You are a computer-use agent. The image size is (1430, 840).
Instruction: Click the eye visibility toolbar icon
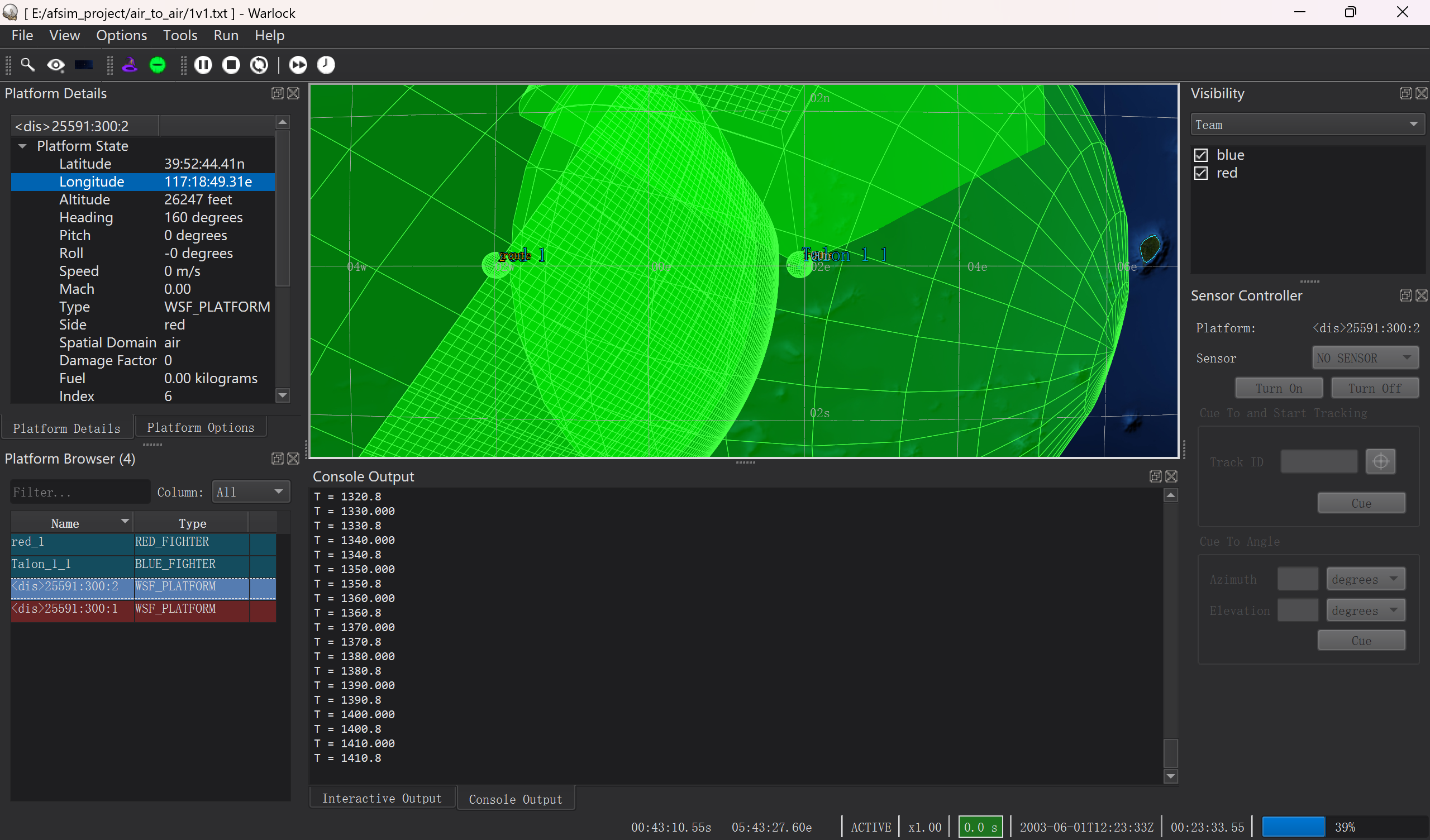(x=56, y=65)
